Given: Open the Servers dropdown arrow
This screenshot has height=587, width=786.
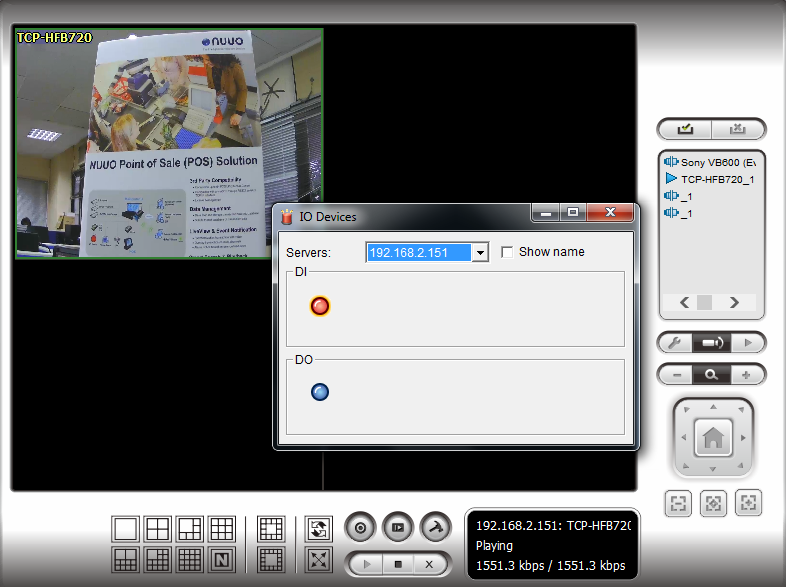Looking at the screenshot, I should pyautogui.click(x=480, y=253).
